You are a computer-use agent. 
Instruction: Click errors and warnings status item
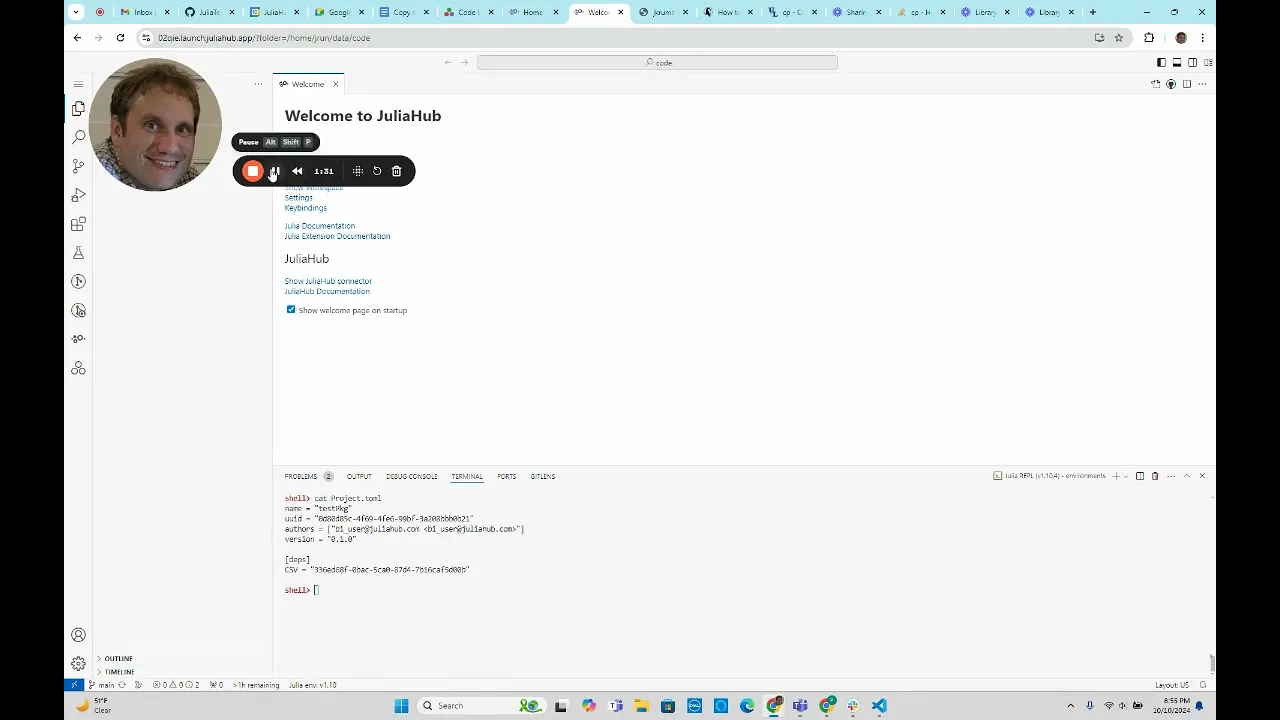point(176,685)
